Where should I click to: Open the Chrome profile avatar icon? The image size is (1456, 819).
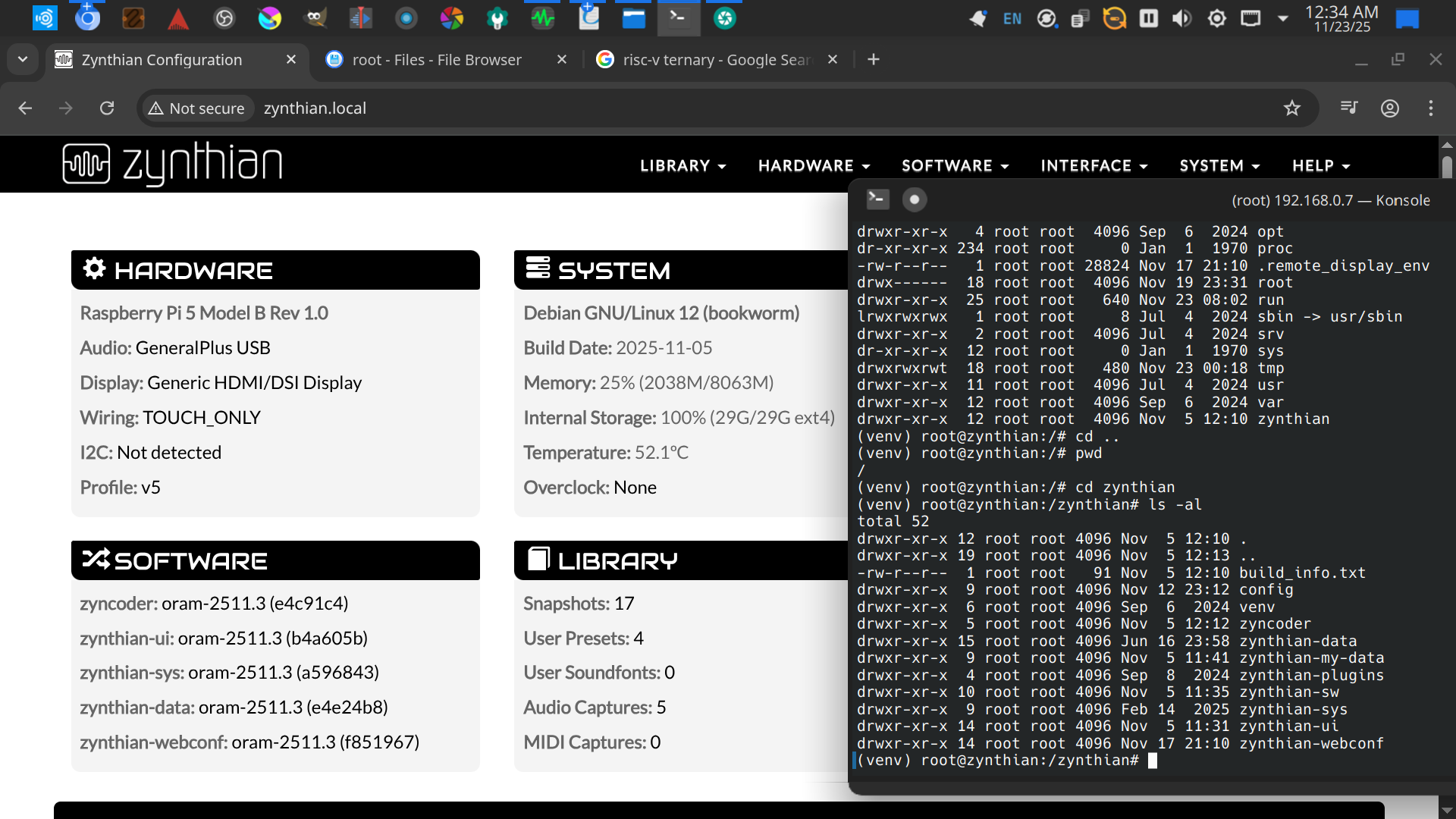coord(1390,108)
